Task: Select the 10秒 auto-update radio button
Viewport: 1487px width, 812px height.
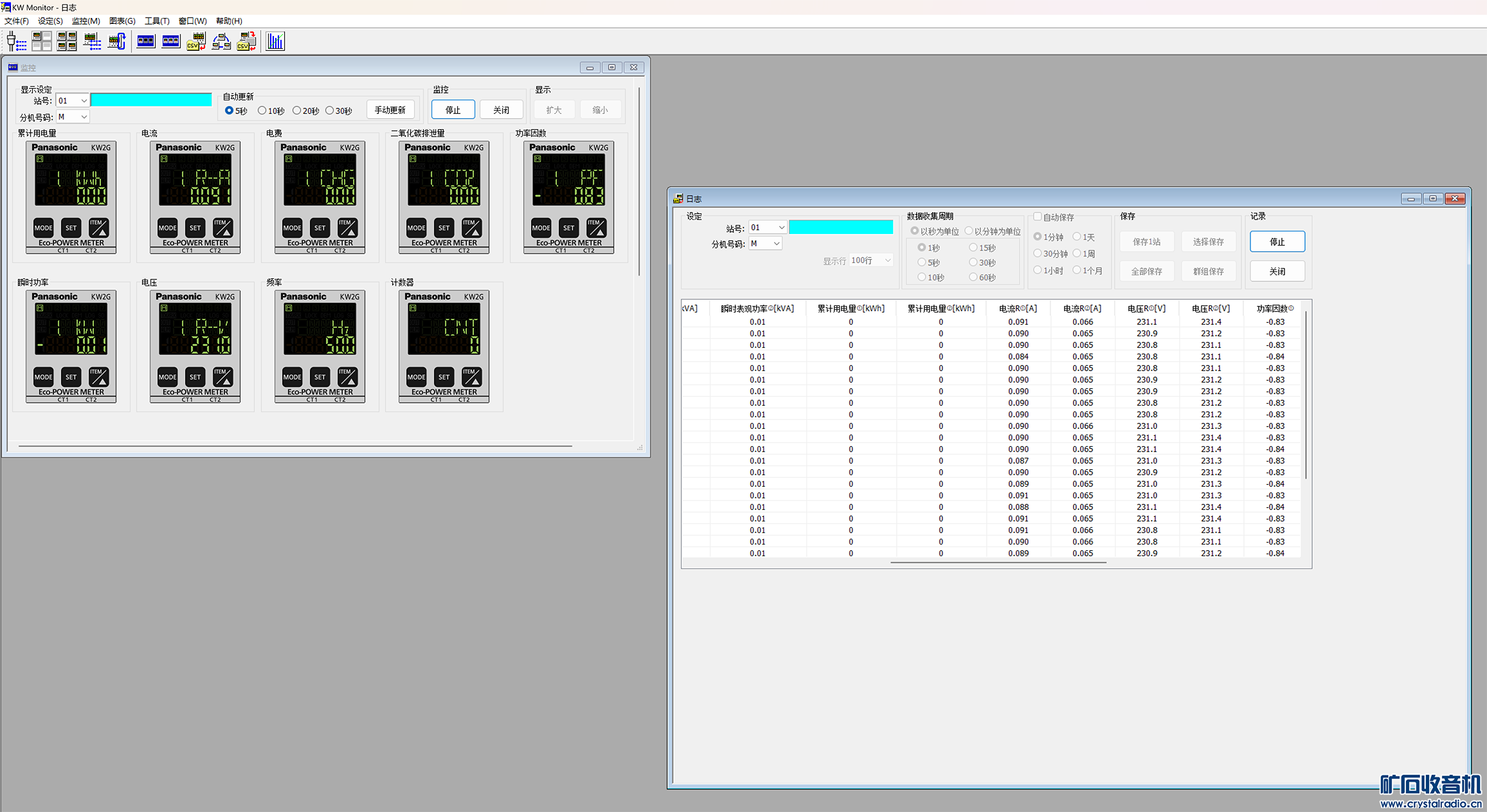Action: coord(262,111)
